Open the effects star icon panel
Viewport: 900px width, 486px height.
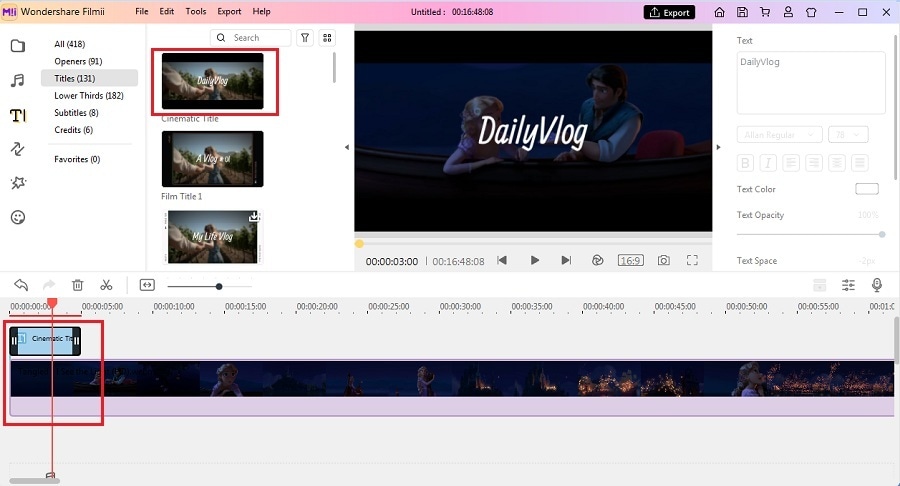click(x=18, y=183)
